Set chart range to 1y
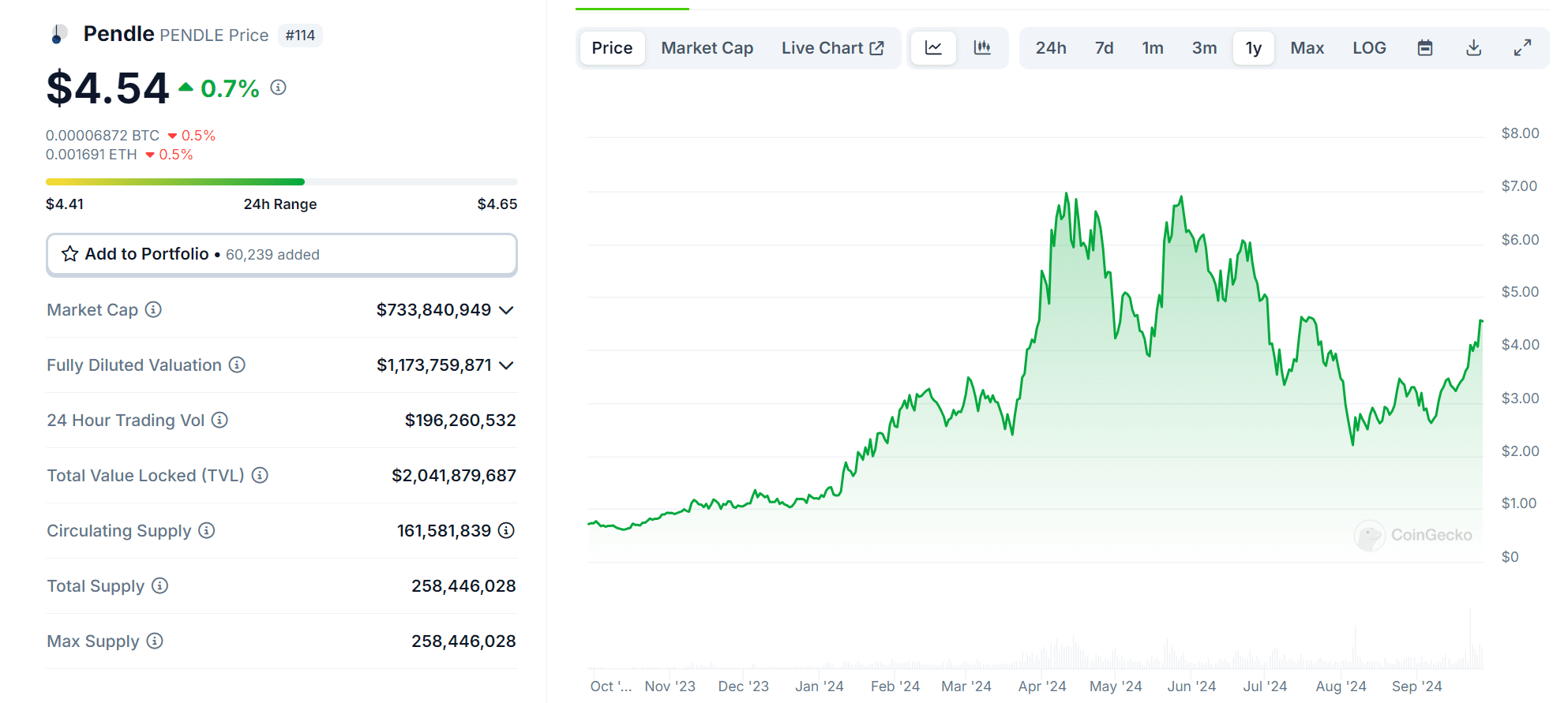 click(x=1254, y=48)
